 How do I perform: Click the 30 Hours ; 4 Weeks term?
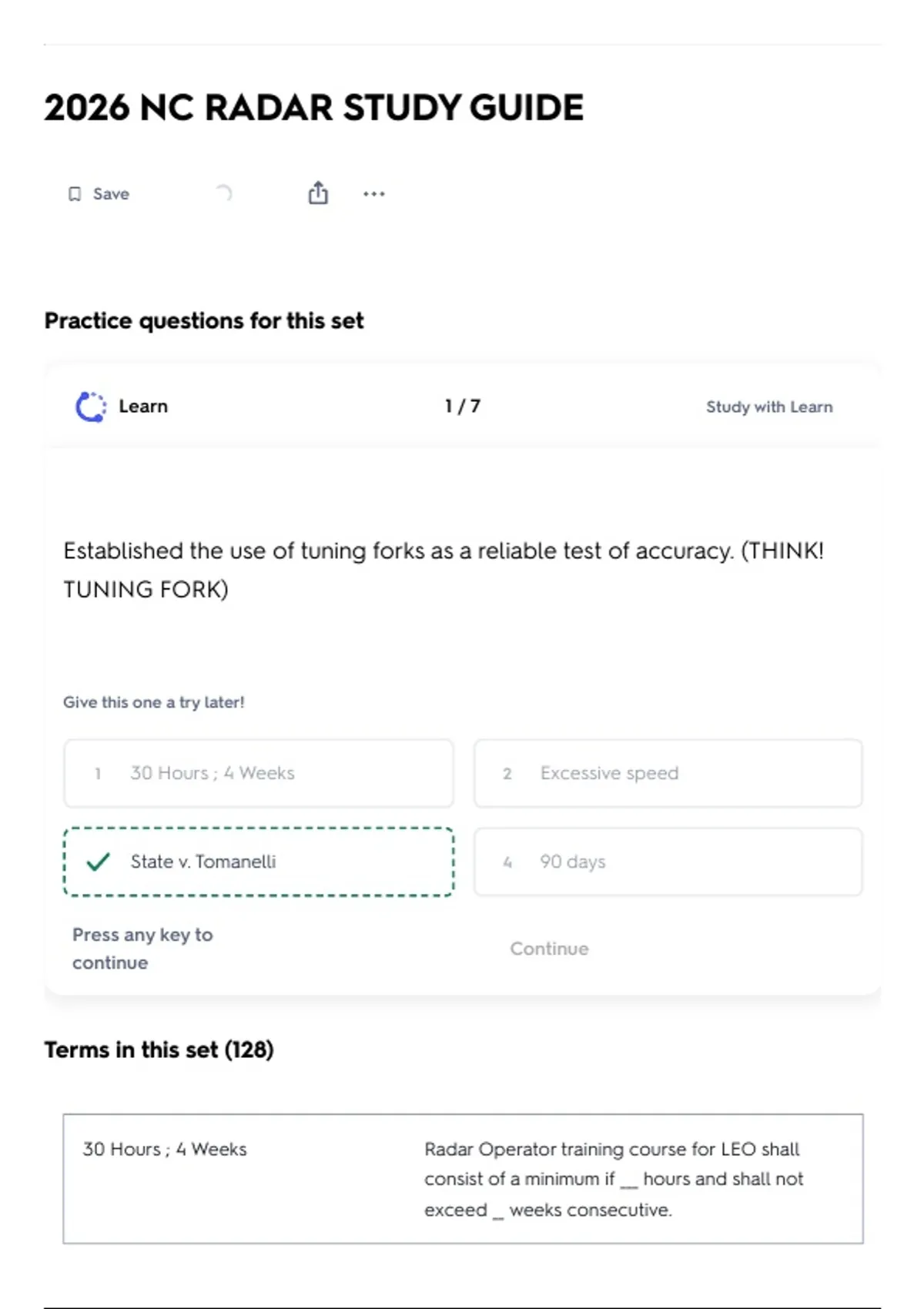[165, 1149]
